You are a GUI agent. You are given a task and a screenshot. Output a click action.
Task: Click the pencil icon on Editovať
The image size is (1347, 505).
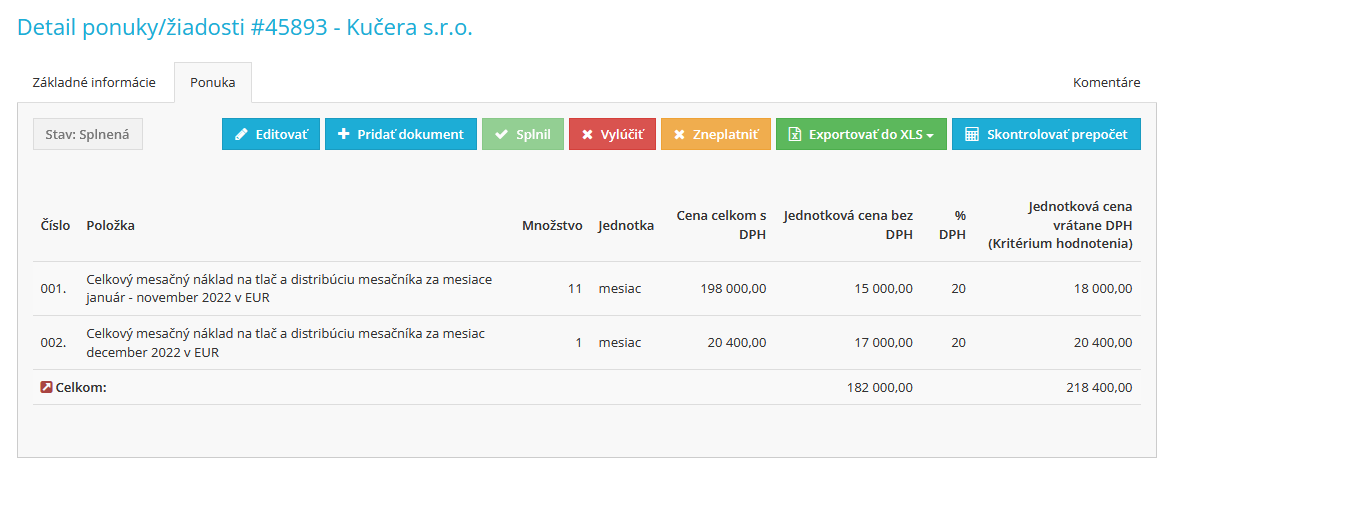point(241,134)
